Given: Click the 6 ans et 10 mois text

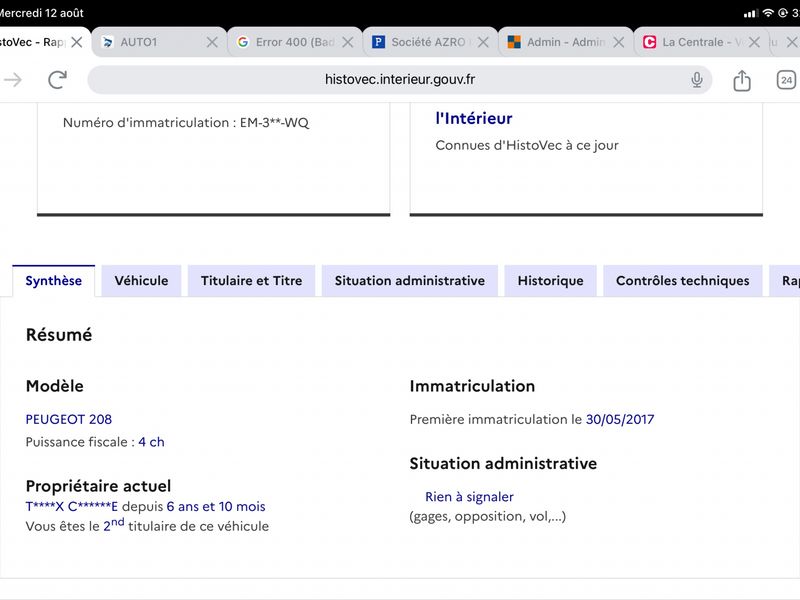Looking at the screenshot, I should coord(216,507).
